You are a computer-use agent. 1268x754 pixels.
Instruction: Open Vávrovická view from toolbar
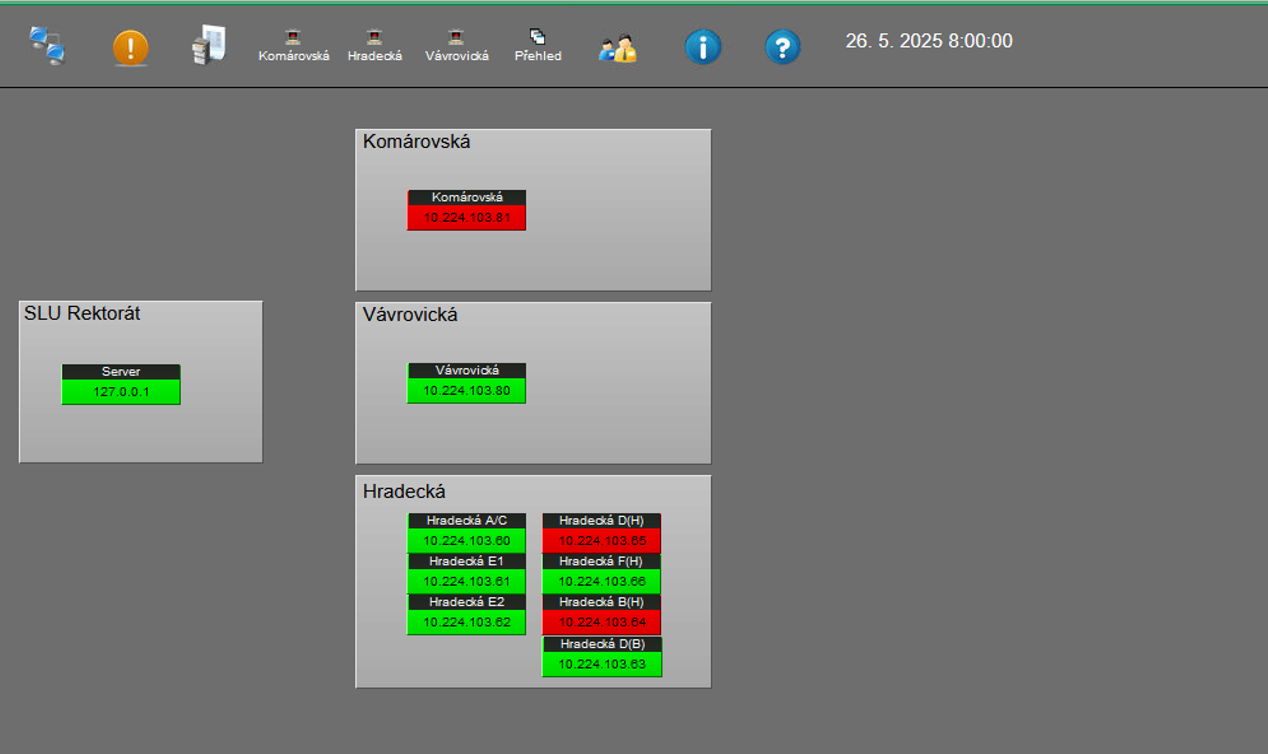tap(456, 46)
